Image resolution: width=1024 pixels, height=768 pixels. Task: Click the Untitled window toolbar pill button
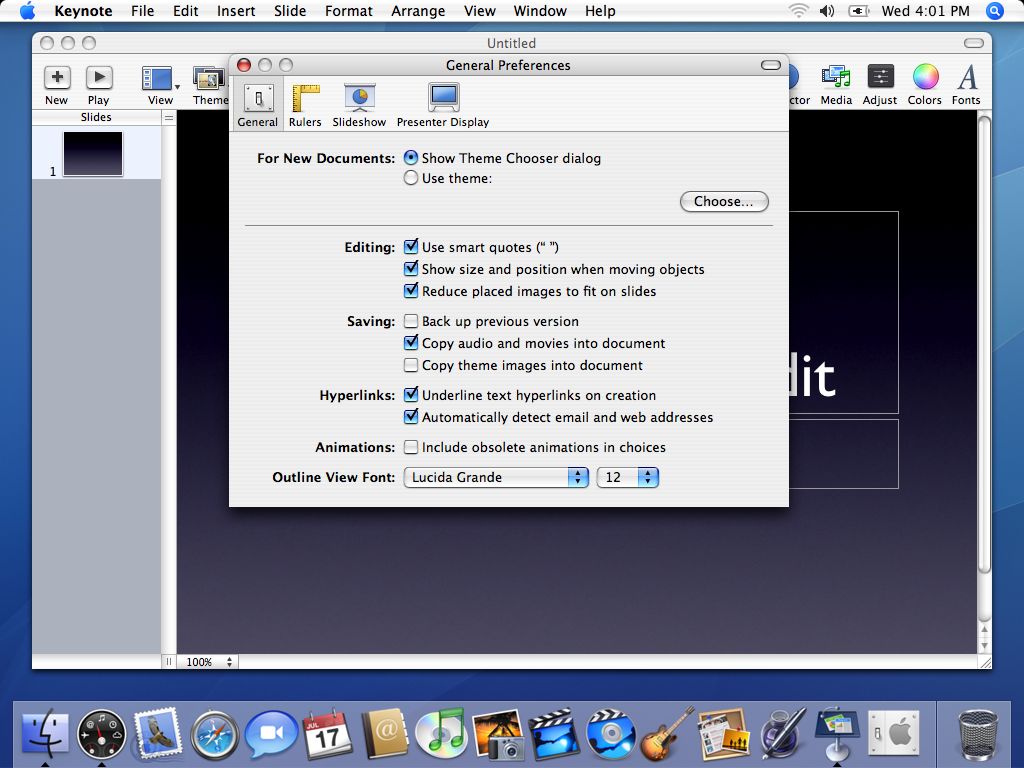click(974, 43)
